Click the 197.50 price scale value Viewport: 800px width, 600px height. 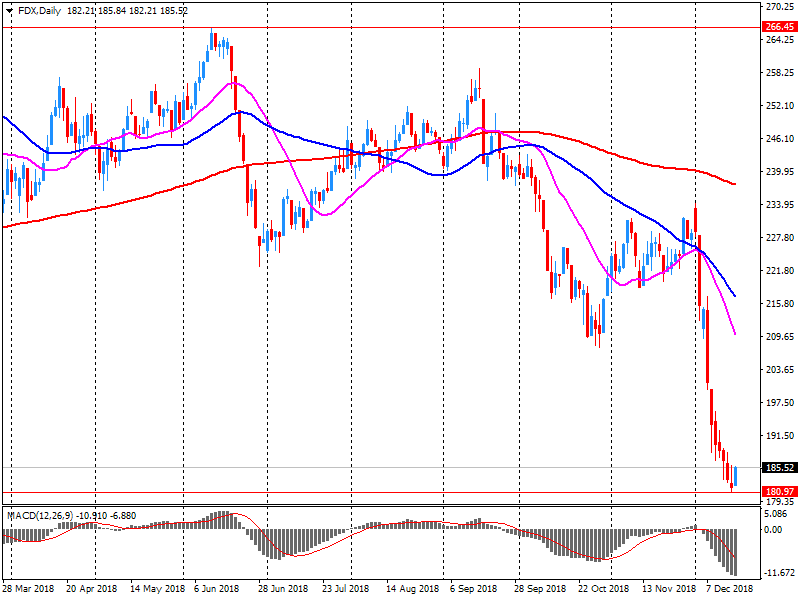tap(781, 403)
